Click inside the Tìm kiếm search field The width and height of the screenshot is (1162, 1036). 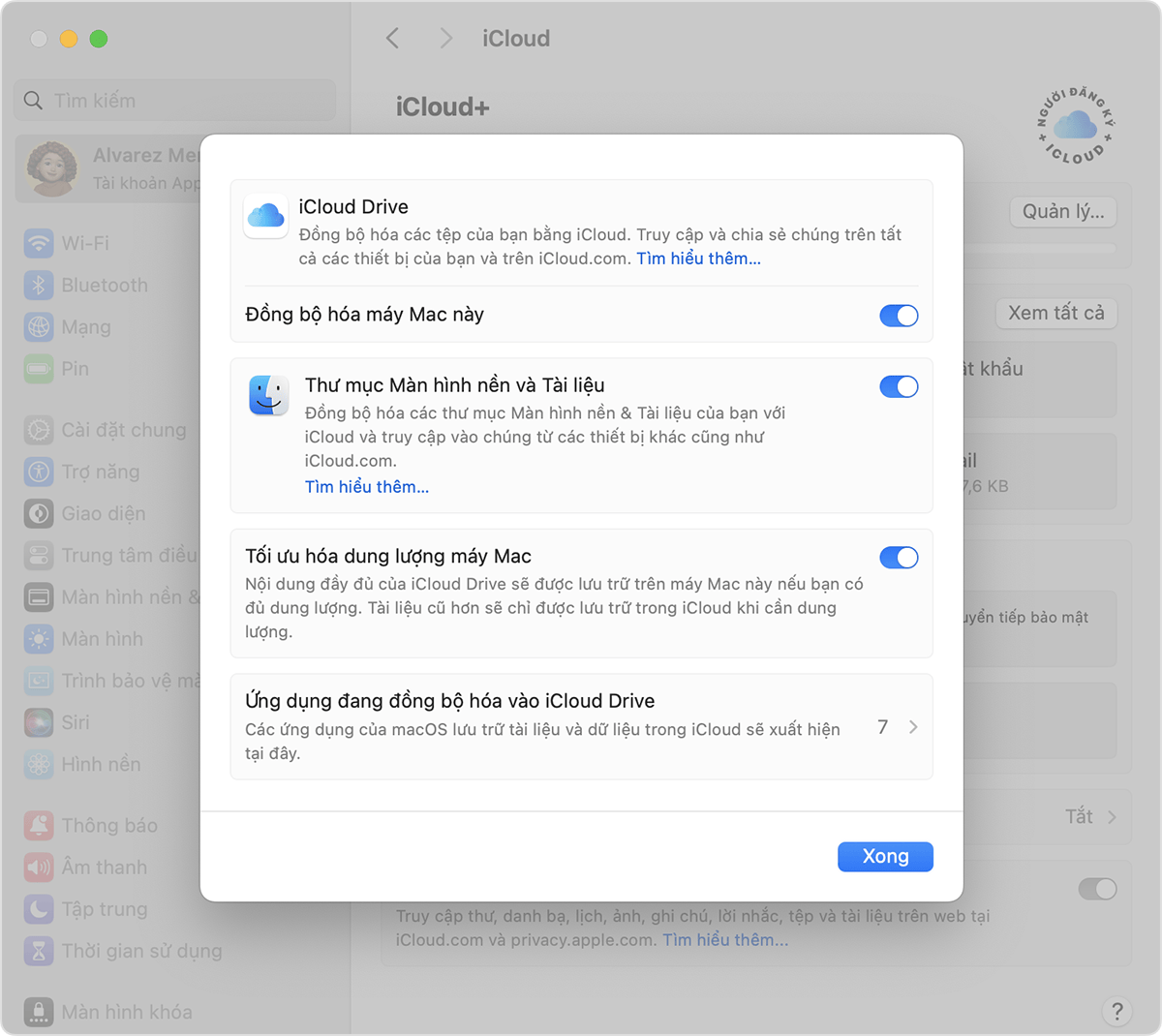coord(174,100)
